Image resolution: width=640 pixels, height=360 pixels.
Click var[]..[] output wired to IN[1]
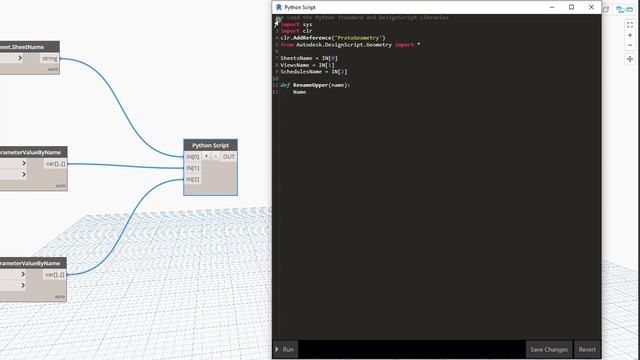[x=55, y=164]
